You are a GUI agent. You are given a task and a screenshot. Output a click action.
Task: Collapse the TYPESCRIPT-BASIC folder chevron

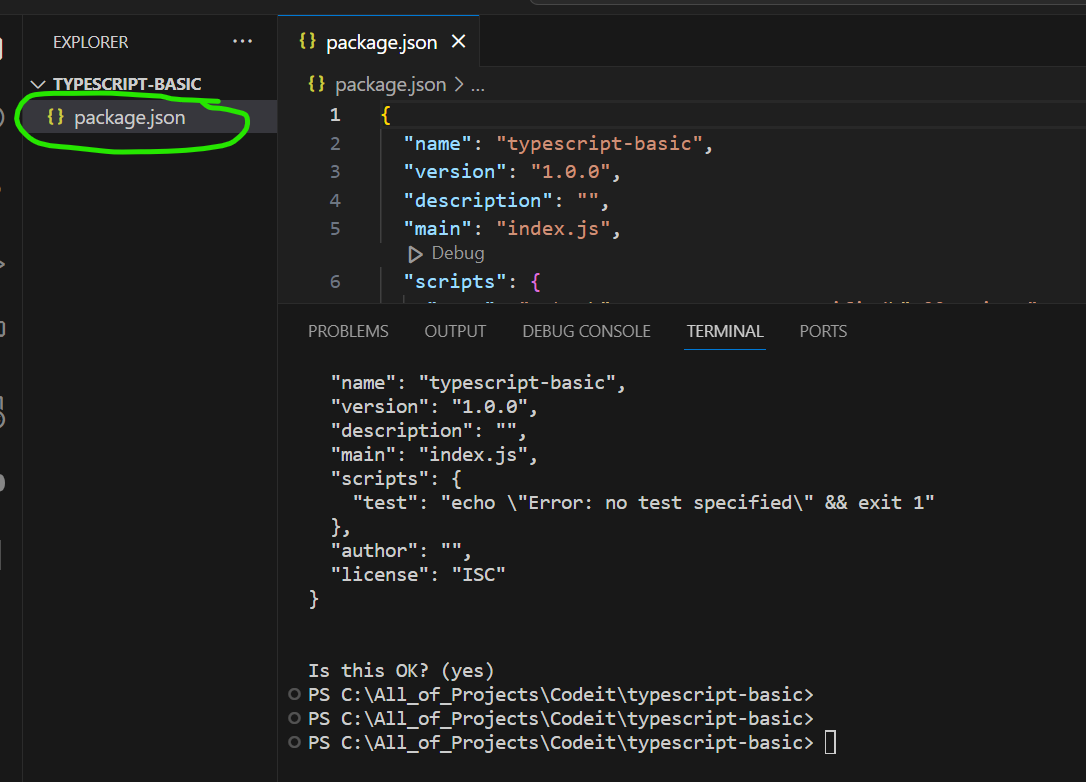(x=38, y=85)
